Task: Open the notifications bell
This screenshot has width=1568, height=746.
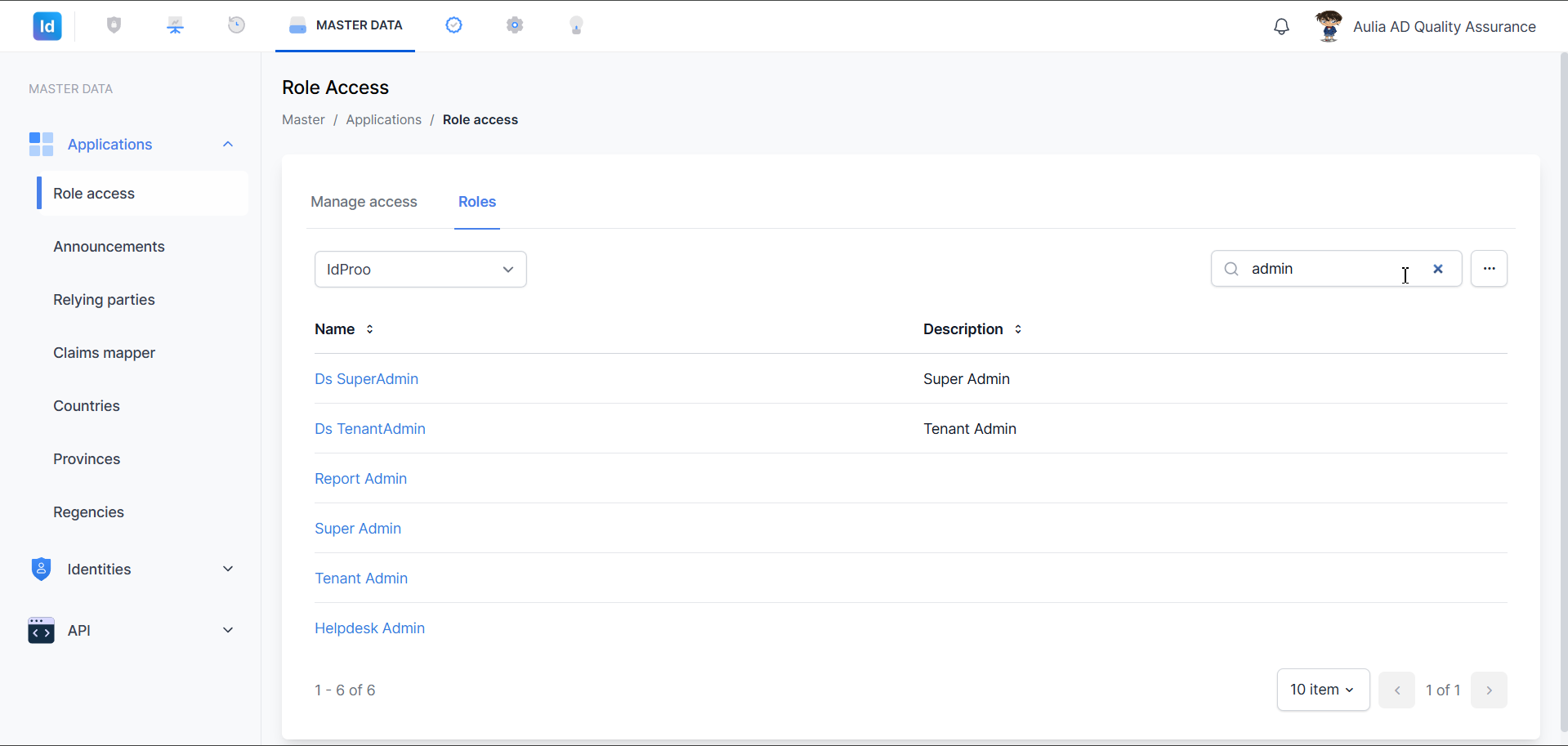Action: [1281, 26]
